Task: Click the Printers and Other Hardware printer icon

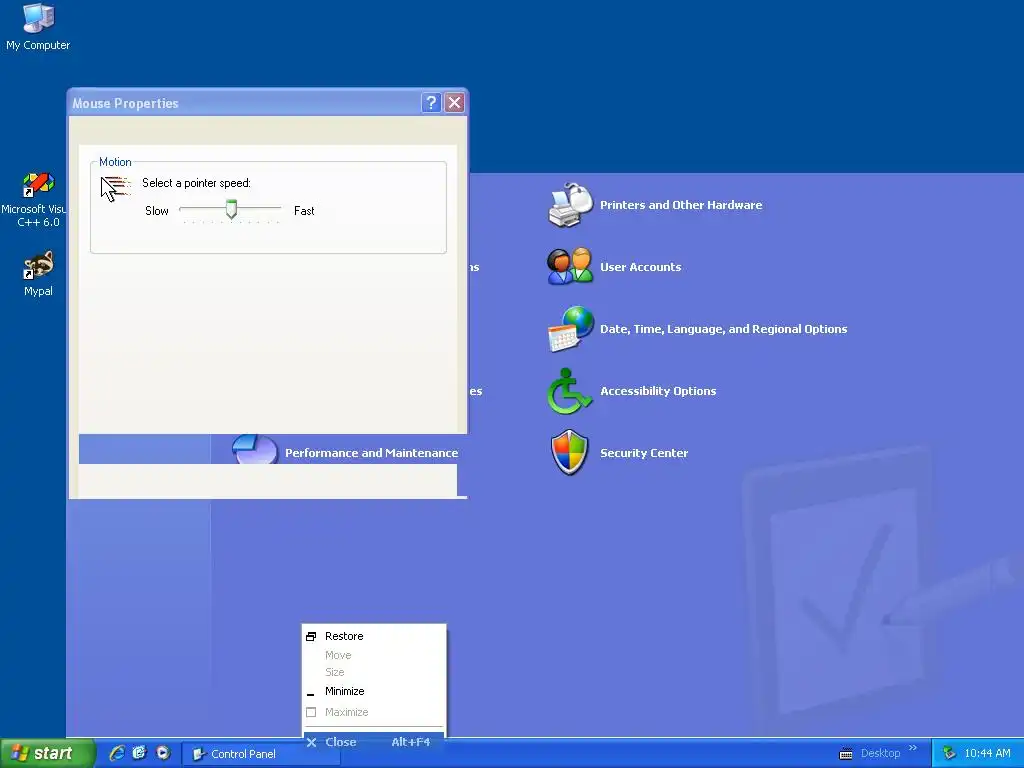Action: (x=570, y=205)
